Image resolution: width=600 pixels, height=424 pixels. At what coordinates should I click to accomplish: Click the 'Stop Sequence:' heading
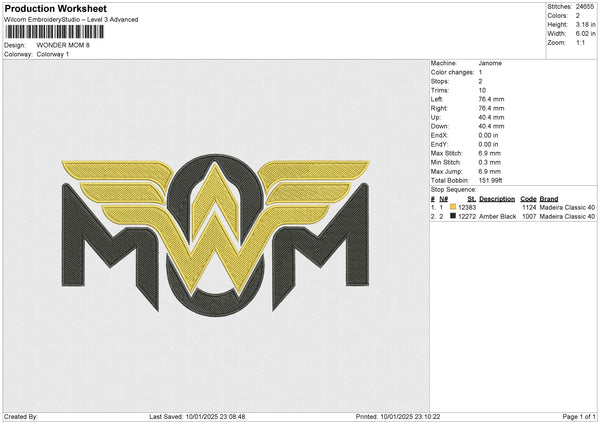point(453,190)
